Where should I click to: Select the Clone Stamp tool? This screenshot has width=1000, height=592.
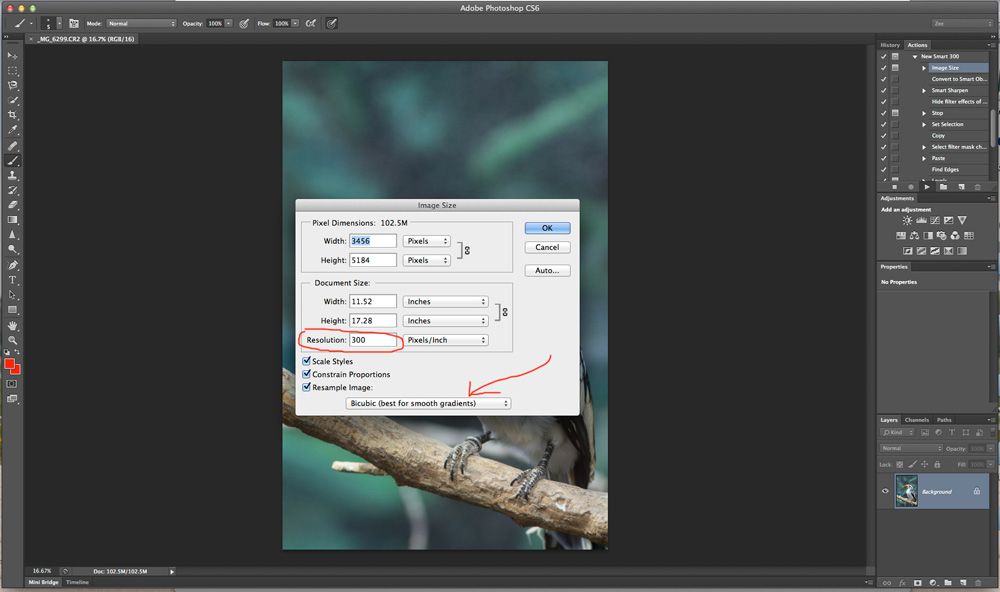(x=13, y=175)
